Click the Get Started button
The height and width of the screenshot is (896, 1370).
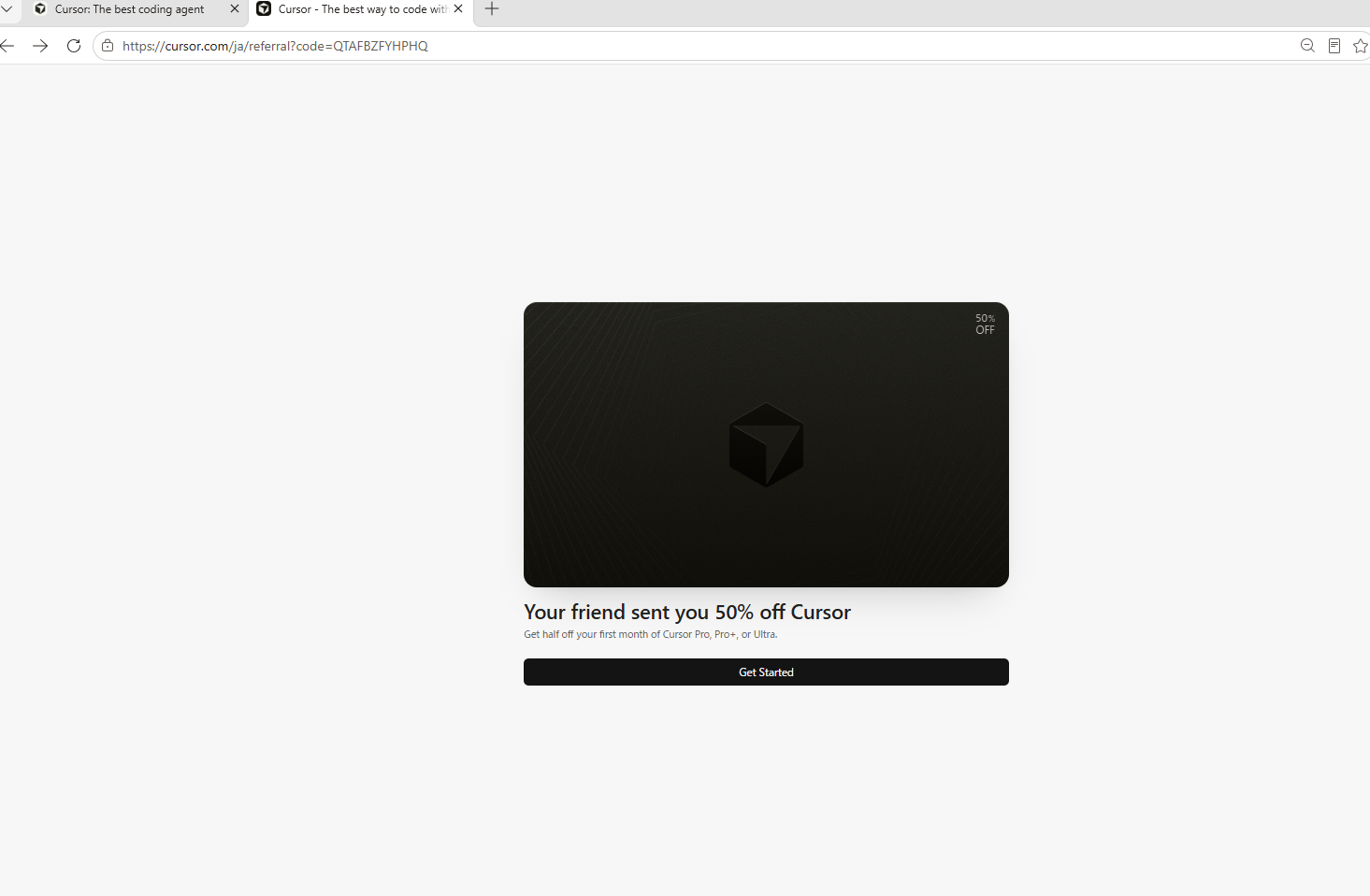tap(766, 672)
